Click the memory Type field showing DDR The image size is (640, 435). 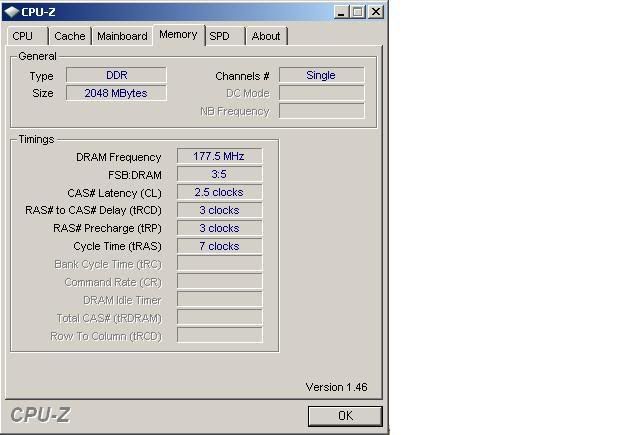click(x=116, y=75)
